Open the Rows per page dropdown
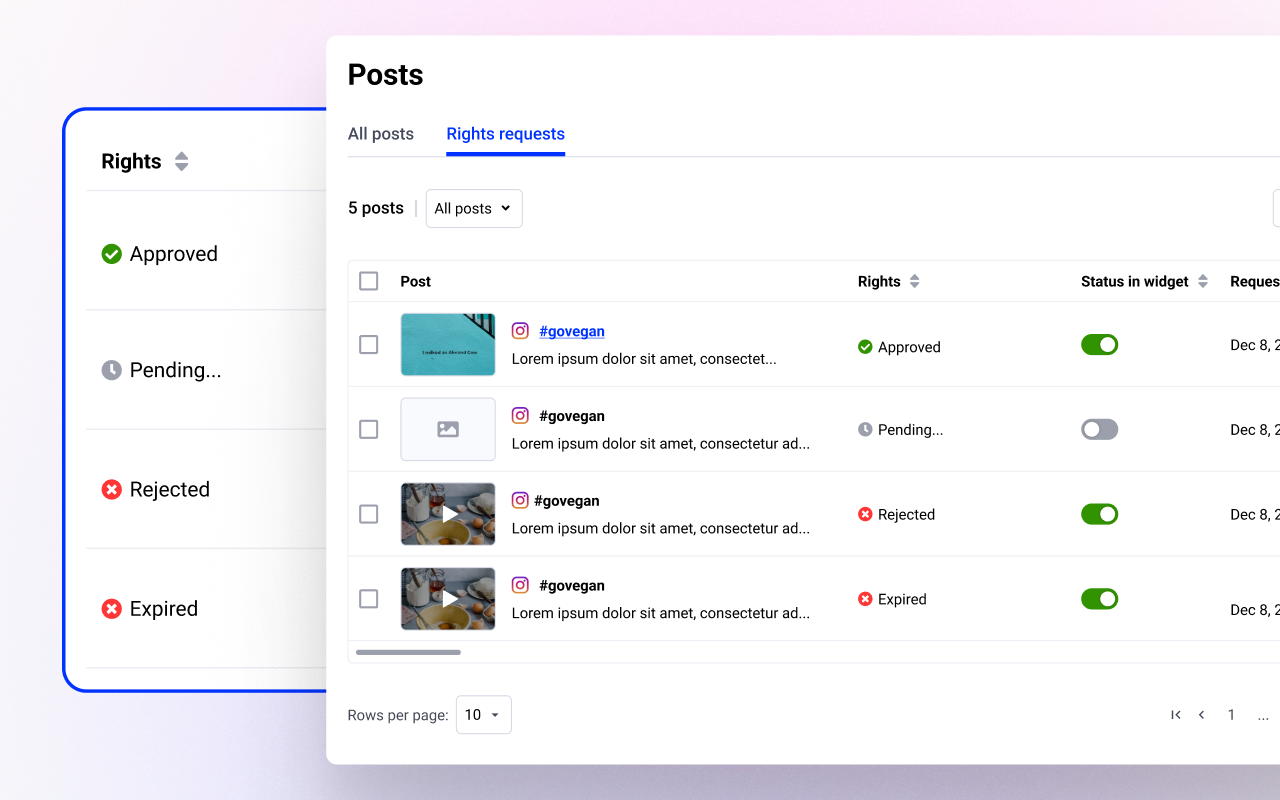 (x=483, y=715)
